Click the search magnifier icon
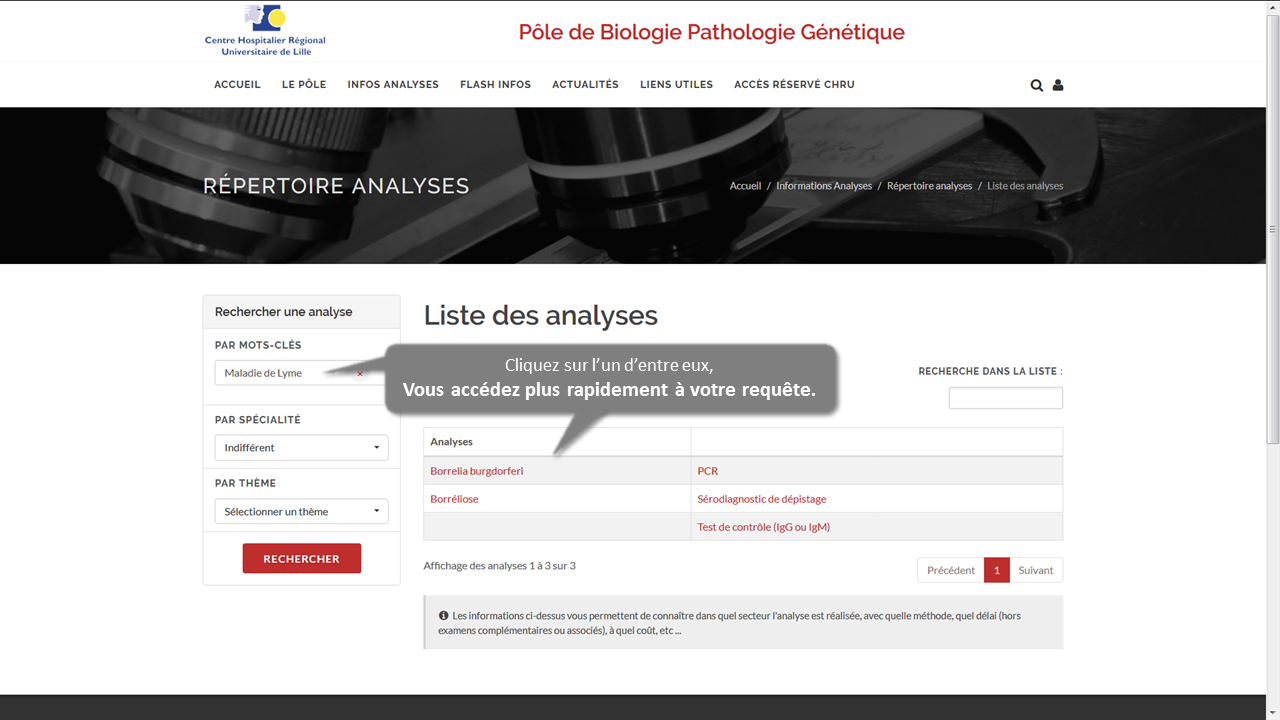1280x720 pixels. 1037,85
